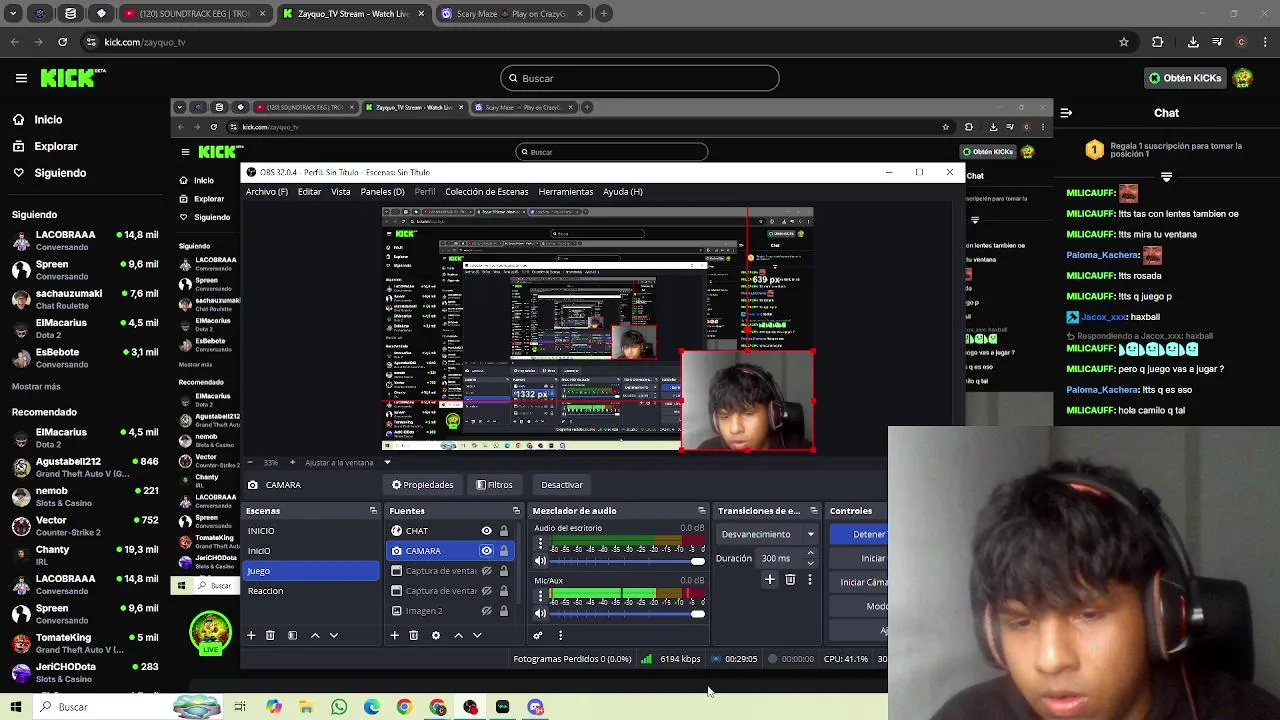1280x720 pixels.
Task: Open Mic/Aux options dots menu
Action: coord(541,597)
